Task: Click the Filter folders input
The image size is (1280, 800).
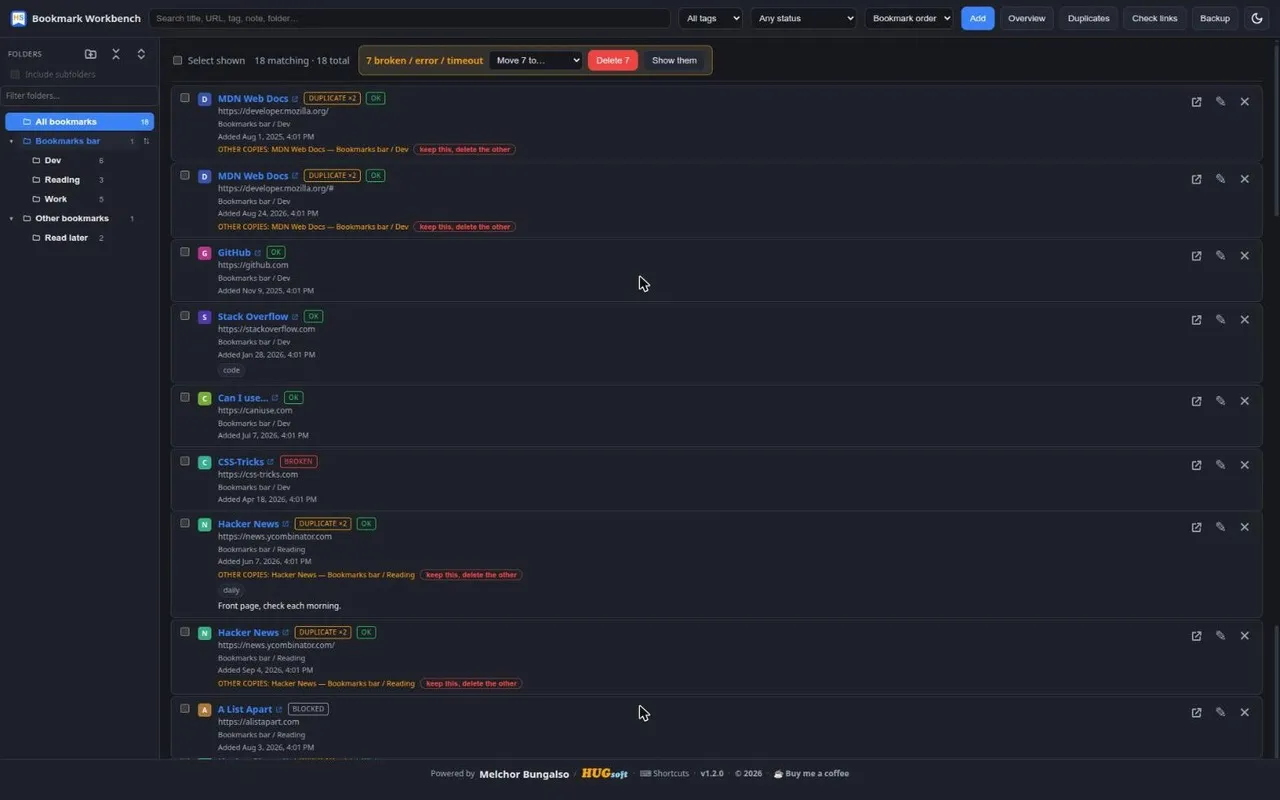Action: click(79, 96)
